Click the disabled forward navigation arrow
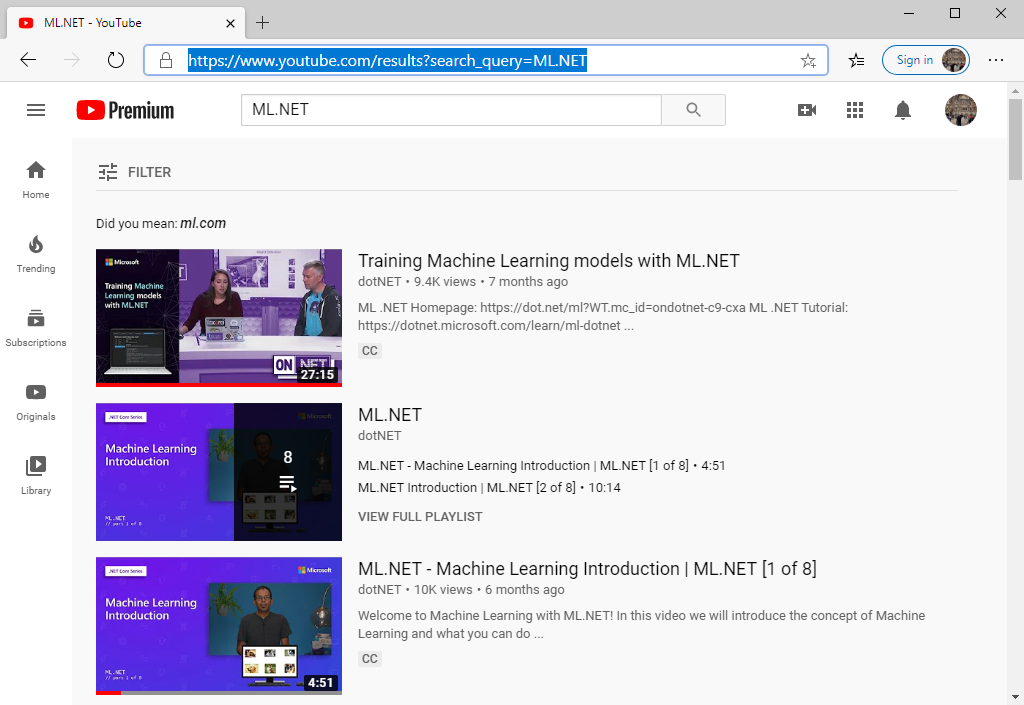The width and height of the screenshot is (1024, 705). [72, 60]
